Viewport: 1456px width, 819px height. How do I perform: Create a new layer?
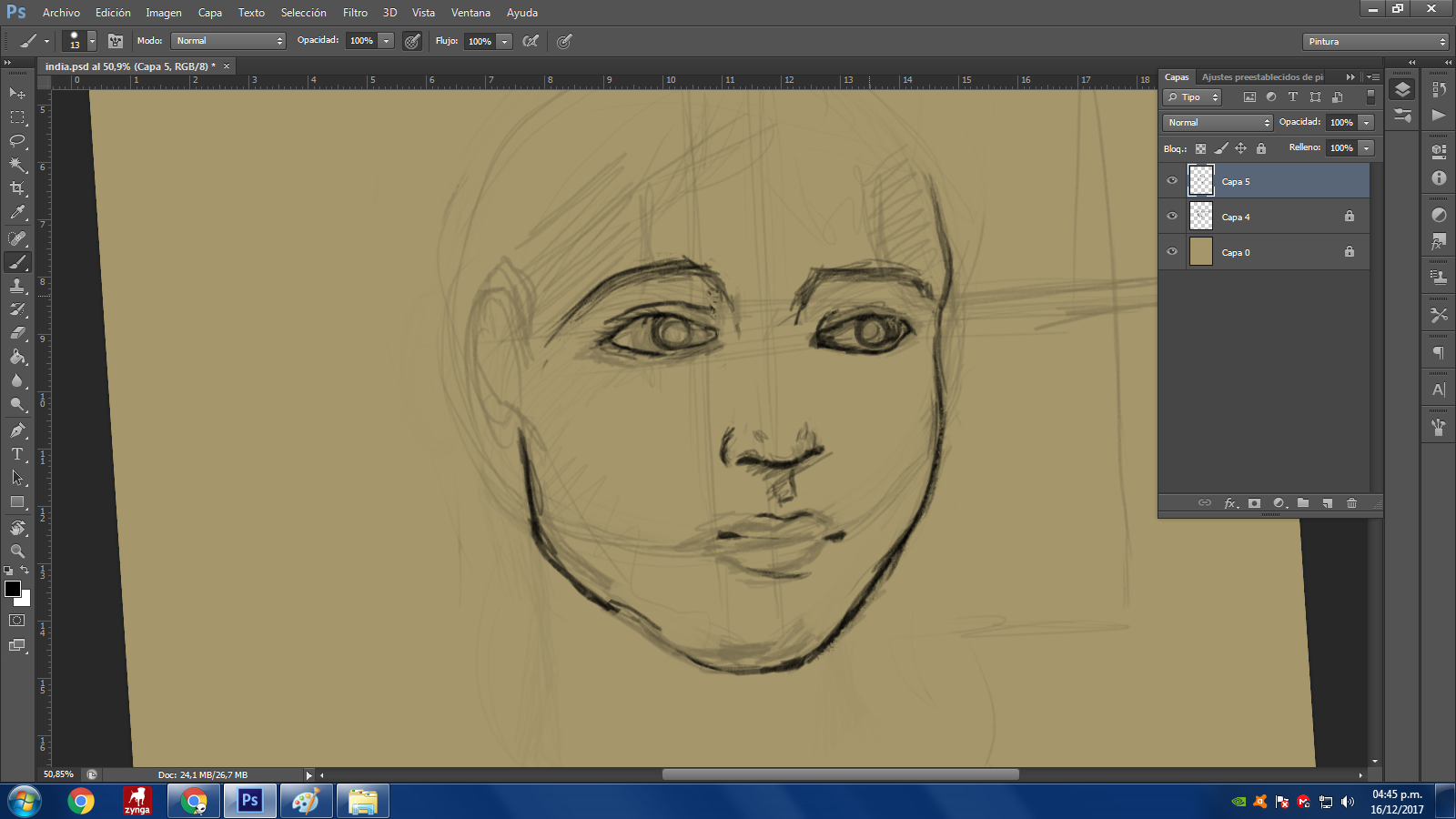(1328, 503)
